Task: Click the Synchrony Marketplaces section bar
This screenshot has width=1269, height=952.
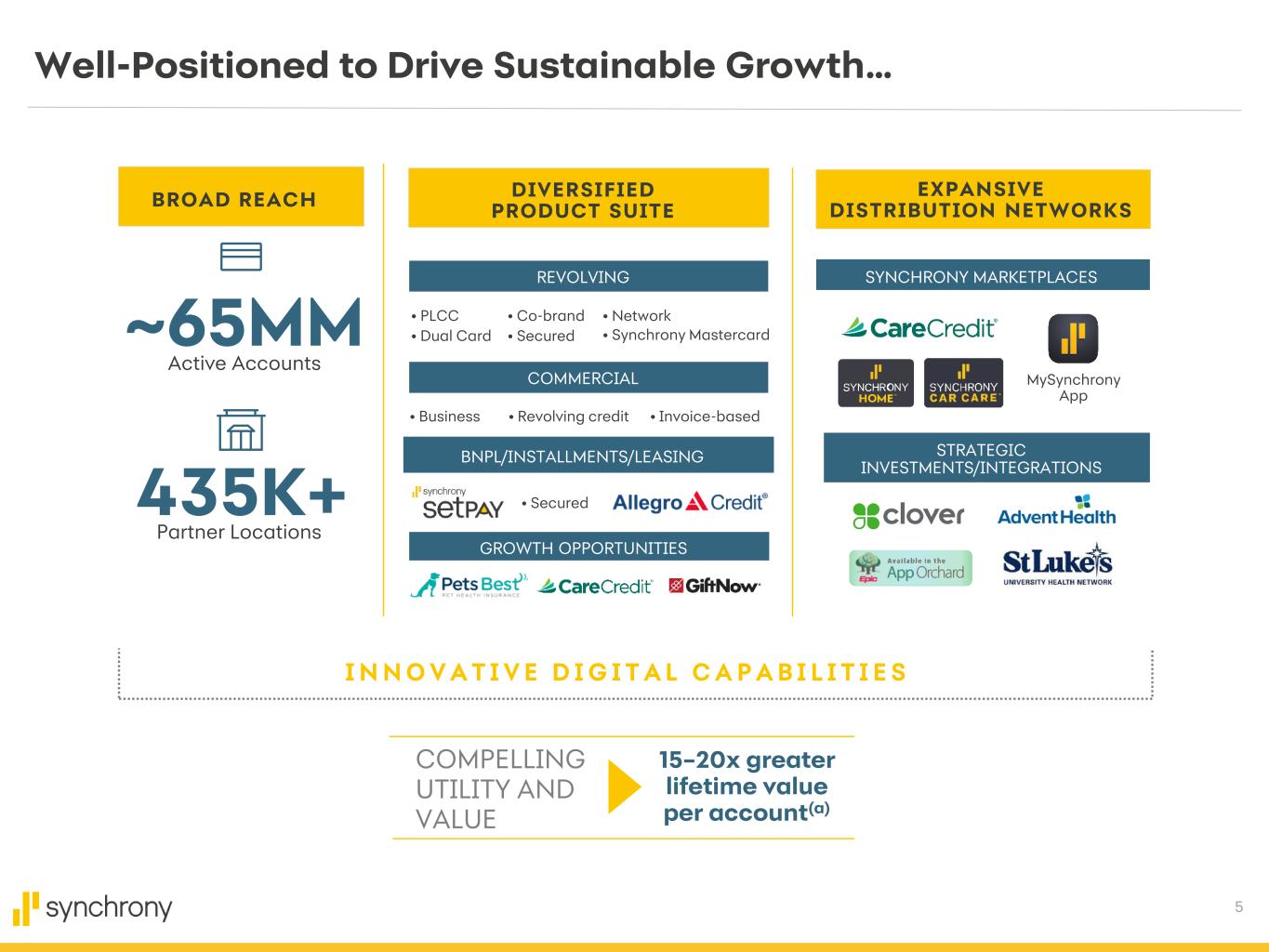Action: click(x=982, y=276)
